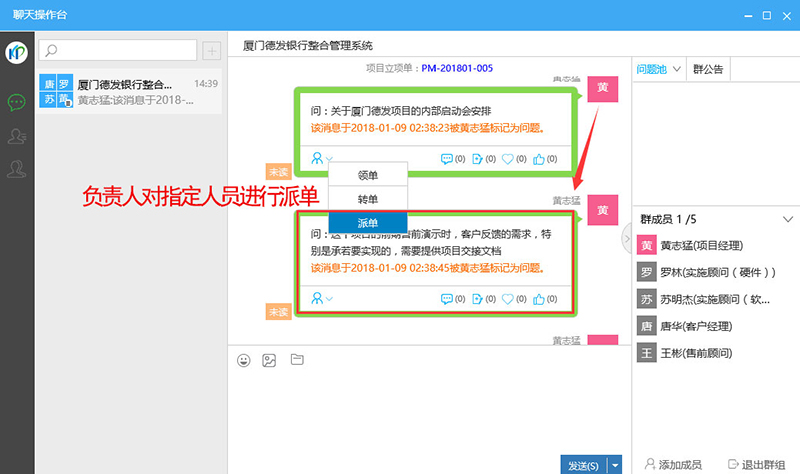Viewport: 800px width, 474px height.
Task: Click 未读 badge beside second question
Action: tap(279, 312)
